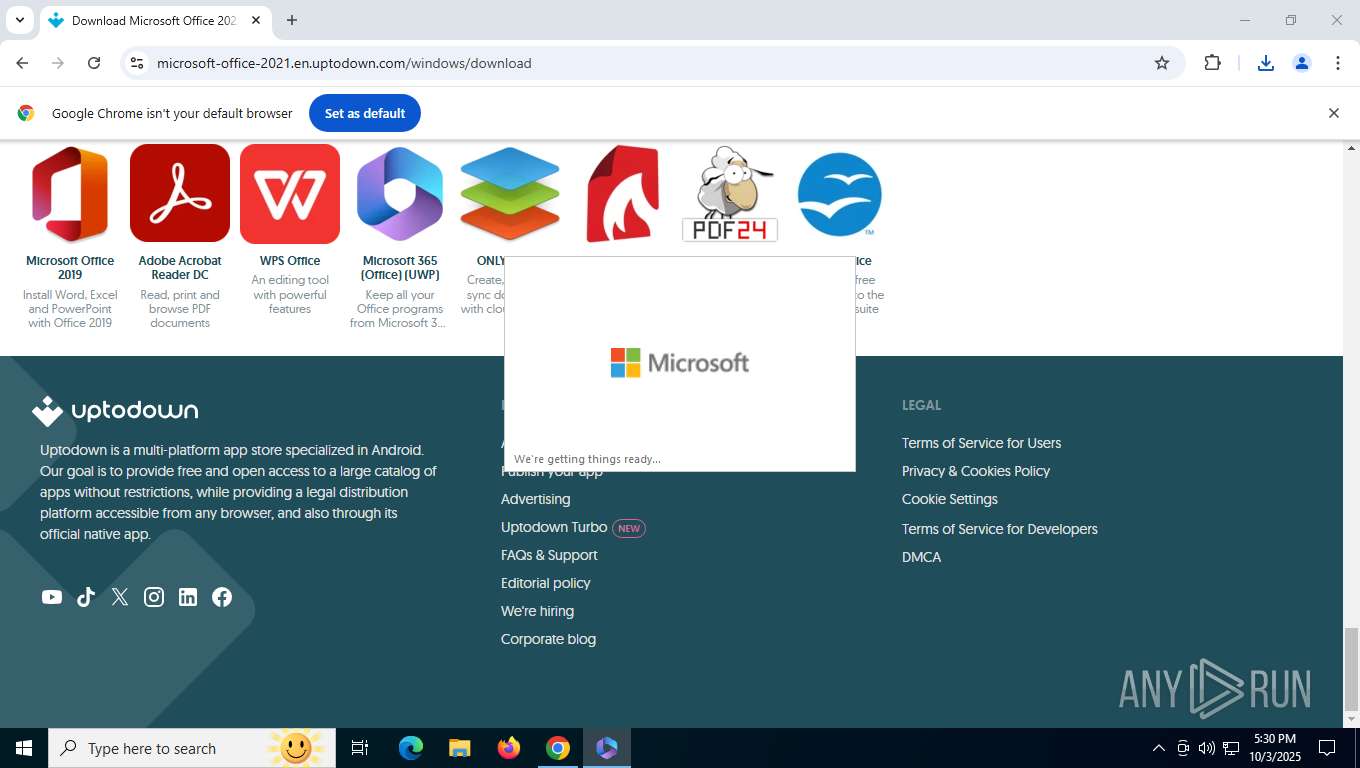1360x768 pixels.
Task: Open the Microsoft Office 2019 app icon
Action: click(70, 194)
